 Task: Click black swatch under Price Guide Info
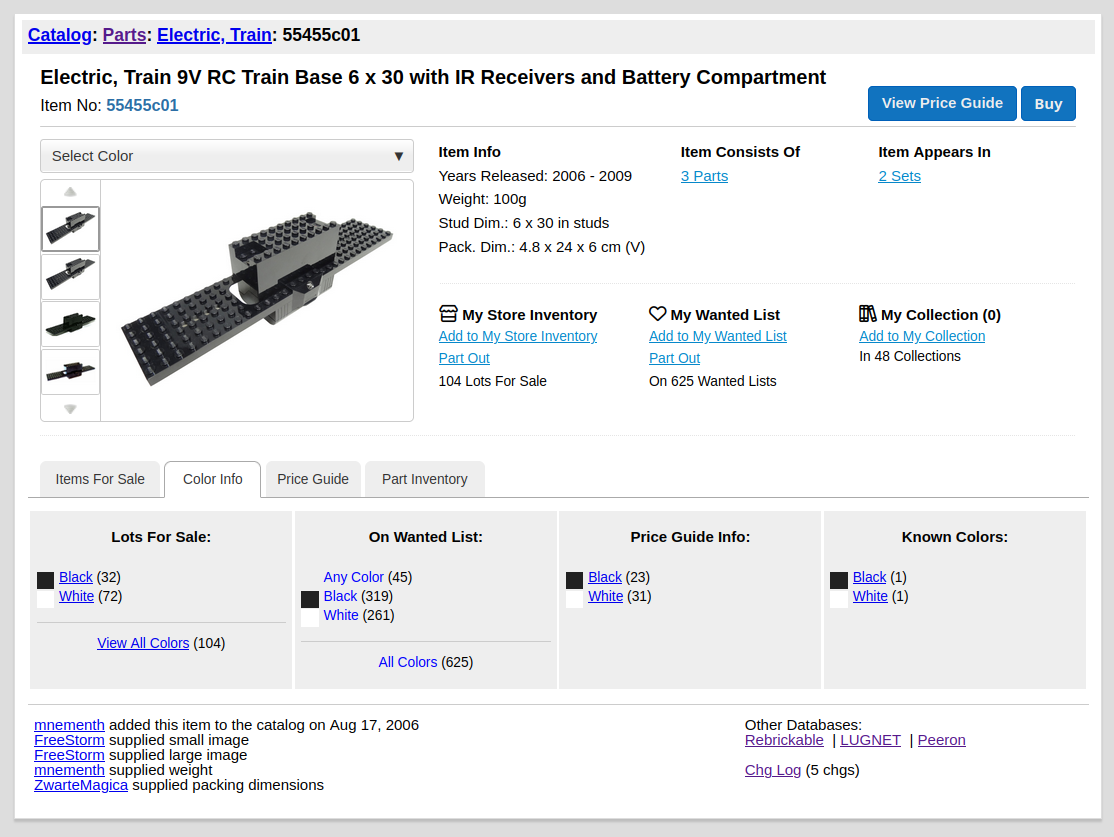click(575, 580)
